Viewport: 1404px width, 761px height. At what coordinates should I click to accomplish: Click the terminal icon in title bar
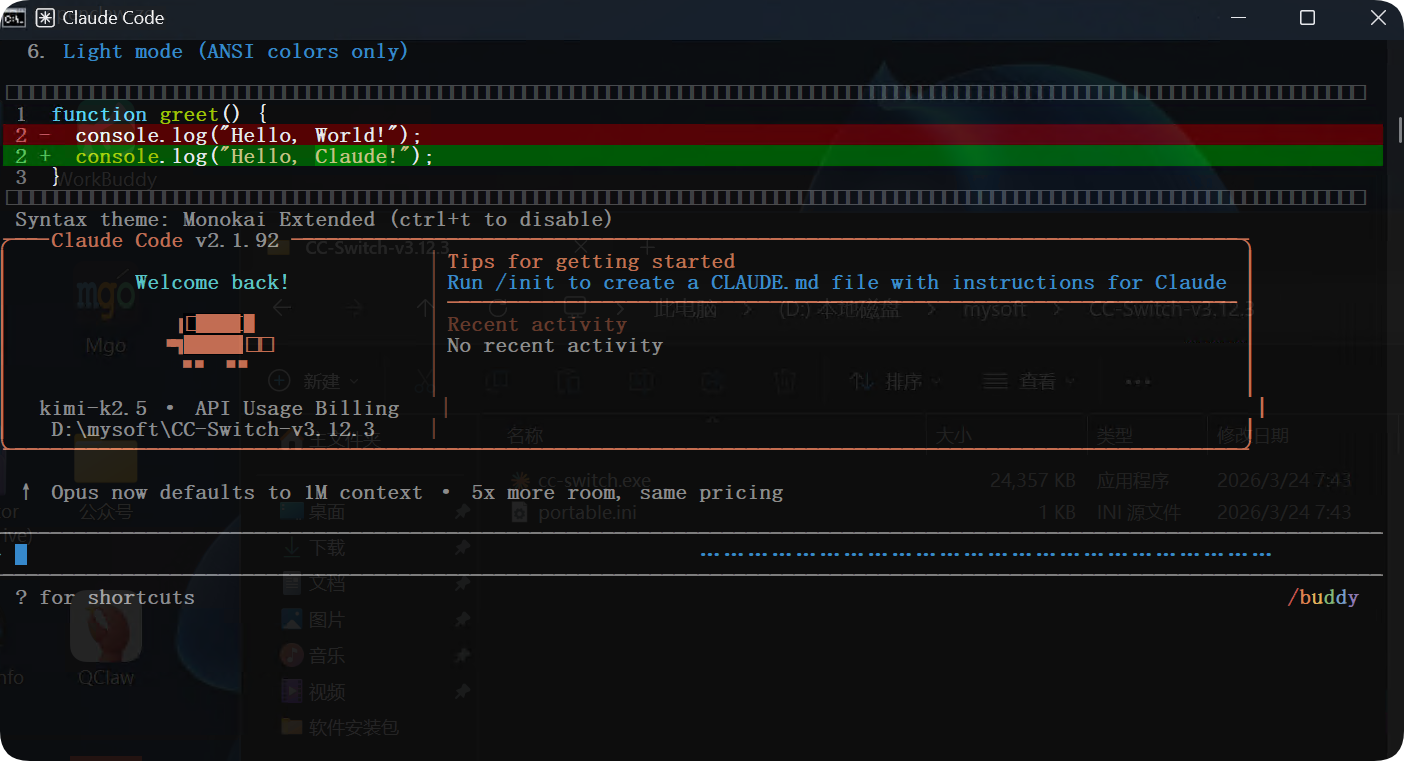[x=15, y=18]
